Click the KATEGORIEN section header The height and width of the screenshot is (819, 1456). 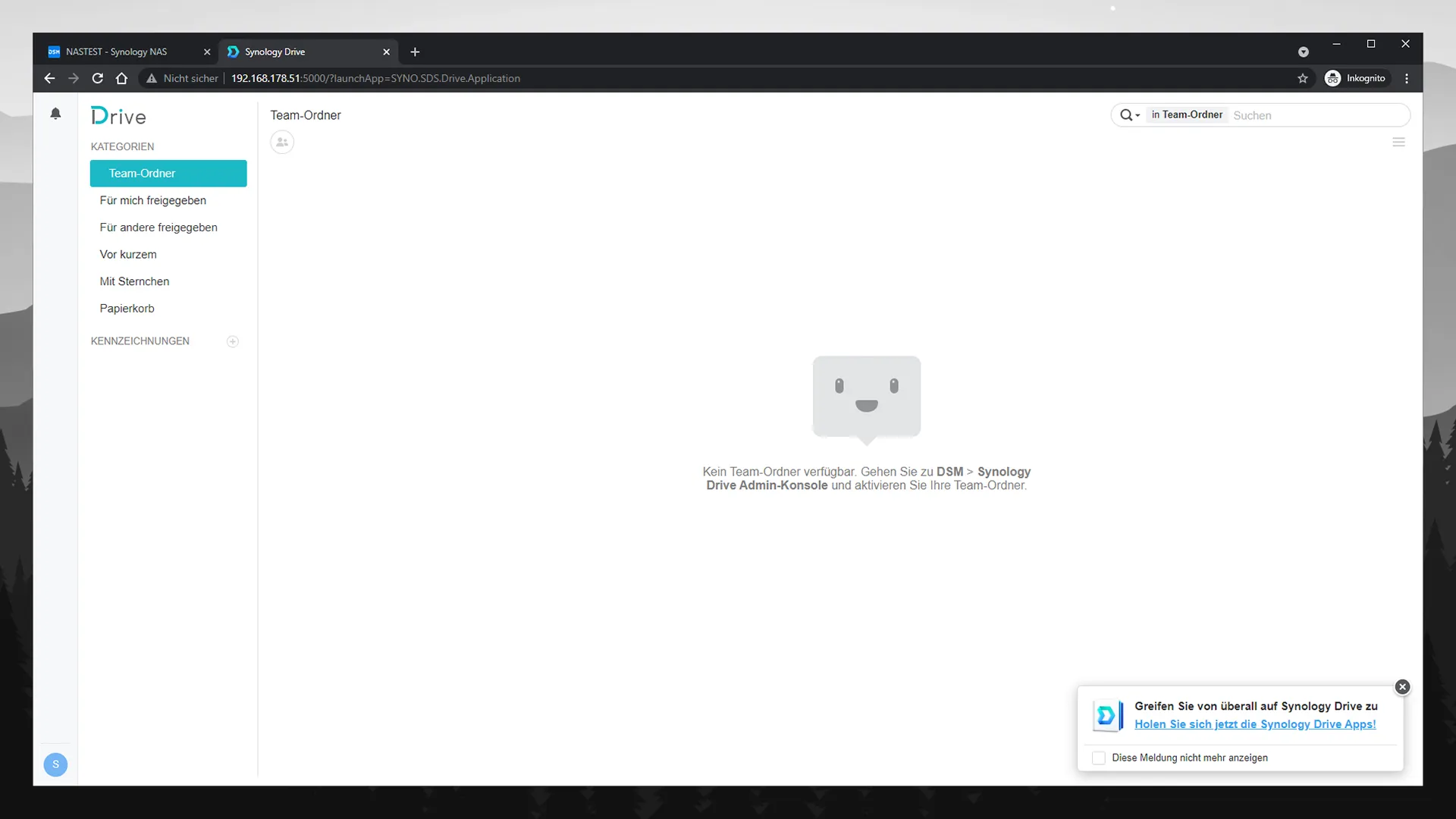(122, 146)
